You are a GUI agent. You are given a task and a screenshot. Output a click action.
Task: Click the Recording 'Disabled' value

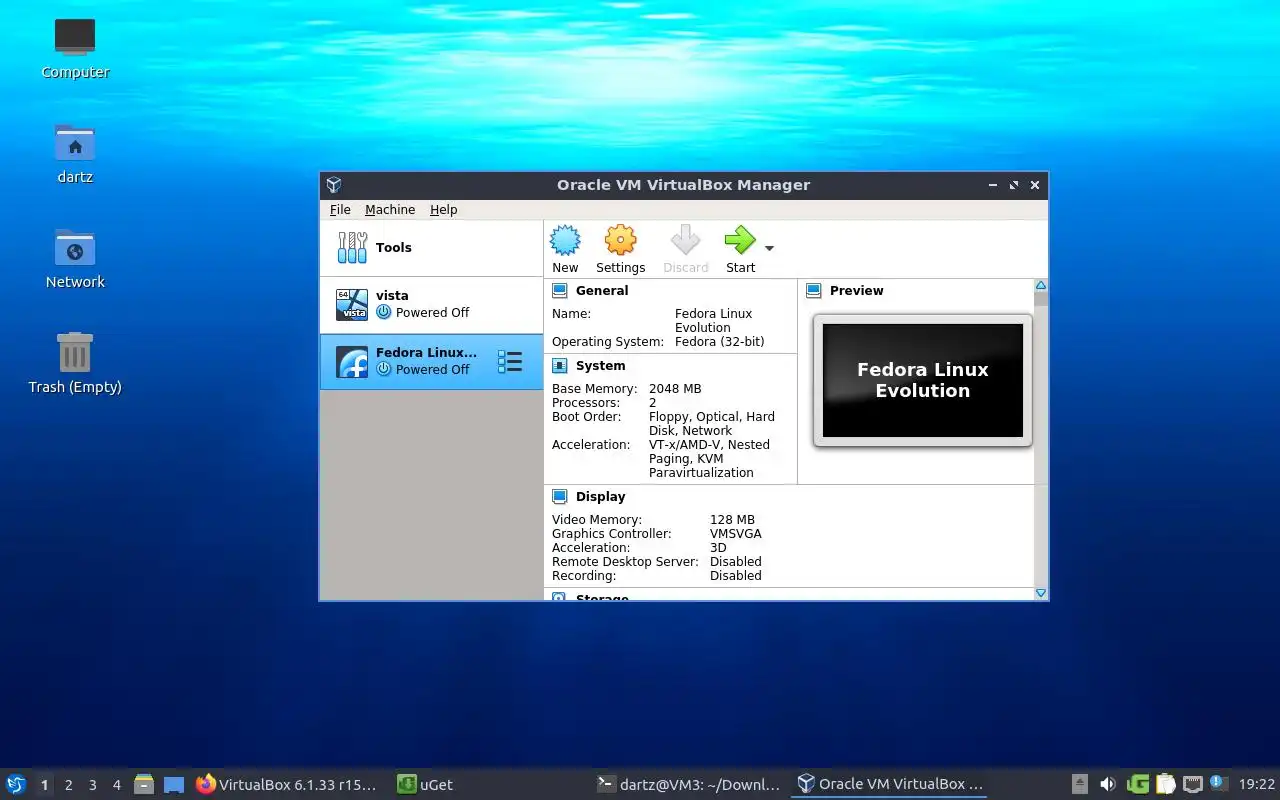735,575
